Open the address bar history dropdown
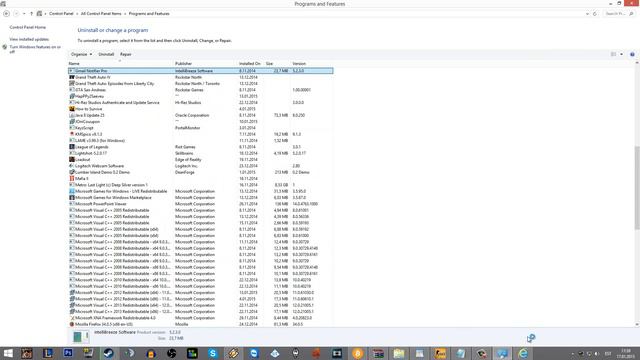The image size is (640, 360). pos(587,14)
